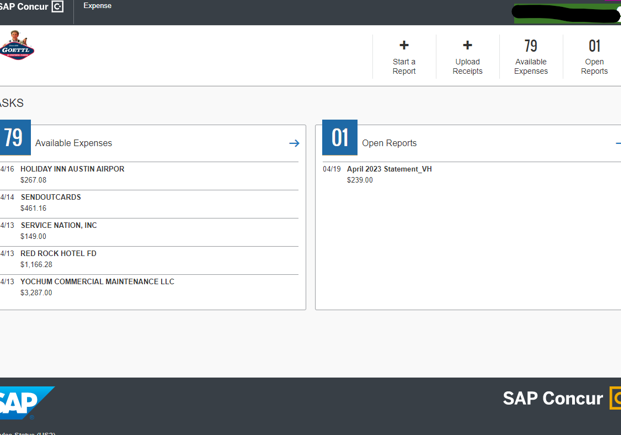Screen dimensions: 621x435
Task: Open YOCHUM COMMERCIAL MAINTENANCE LLC expense
Action: click(149, 287)
